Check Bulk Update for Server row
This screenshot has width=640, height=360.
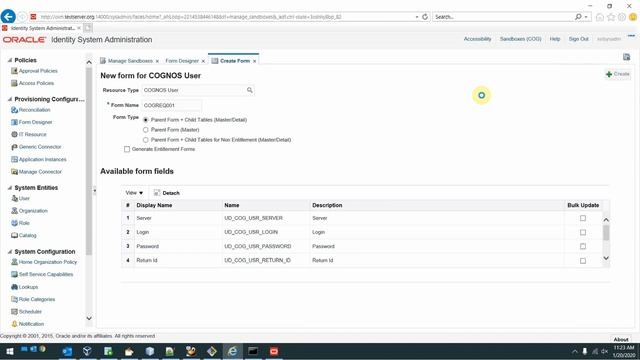pos(583,218)
